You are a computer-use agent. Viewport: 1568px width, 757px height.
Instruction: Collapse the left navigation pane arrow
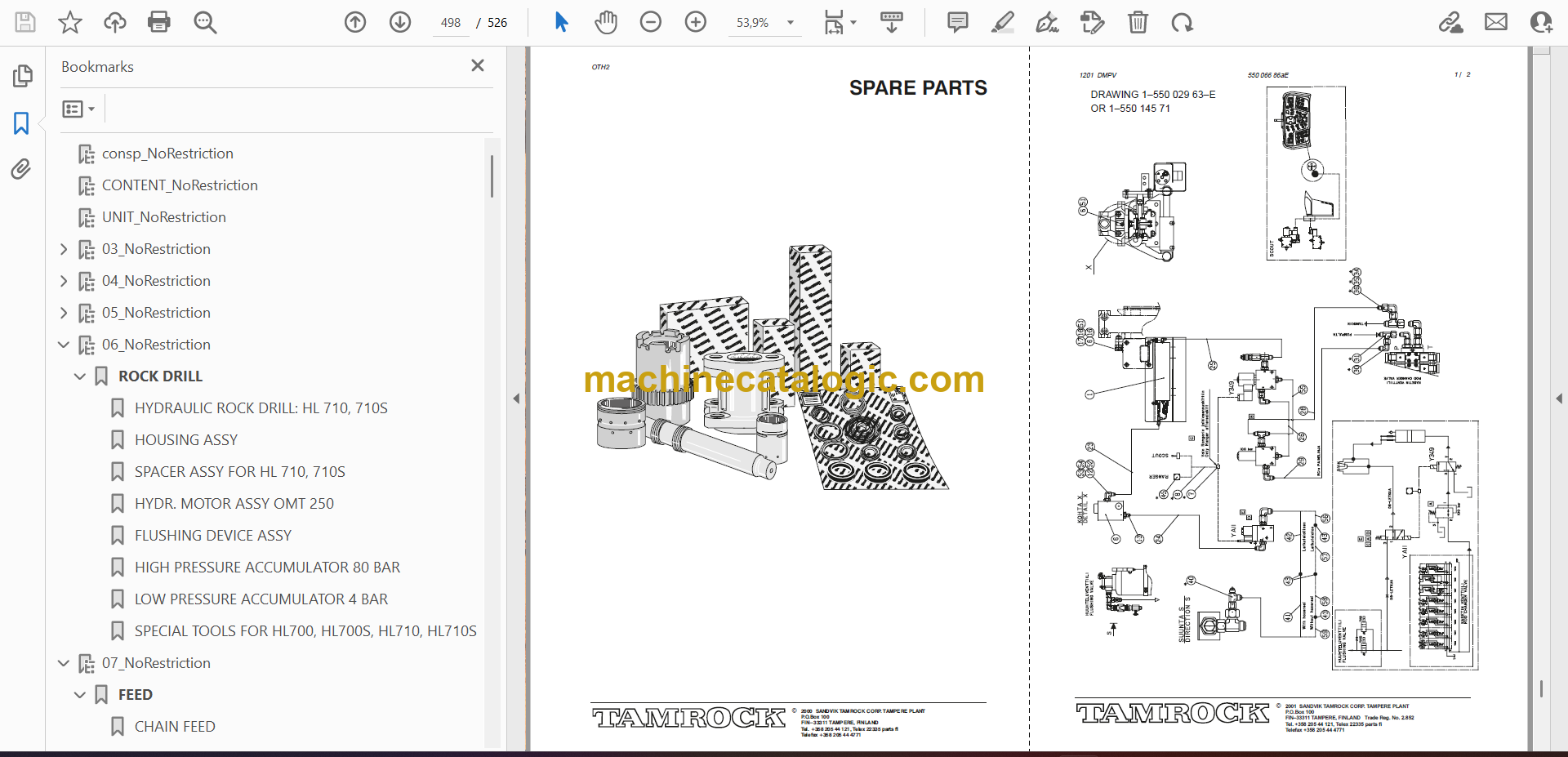(516, 399)
